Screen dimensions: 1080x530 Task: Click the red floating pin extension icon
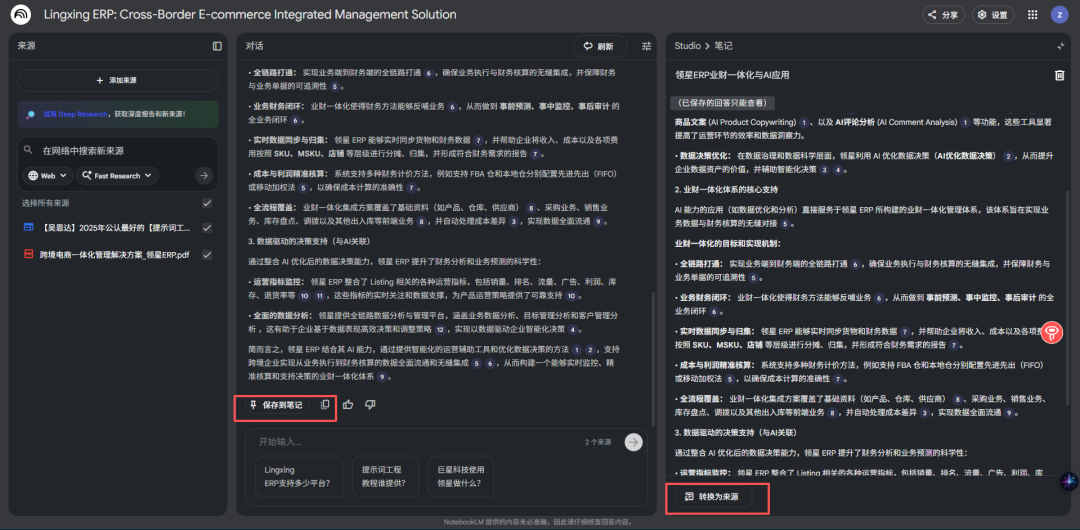[x=1052, y=333]
